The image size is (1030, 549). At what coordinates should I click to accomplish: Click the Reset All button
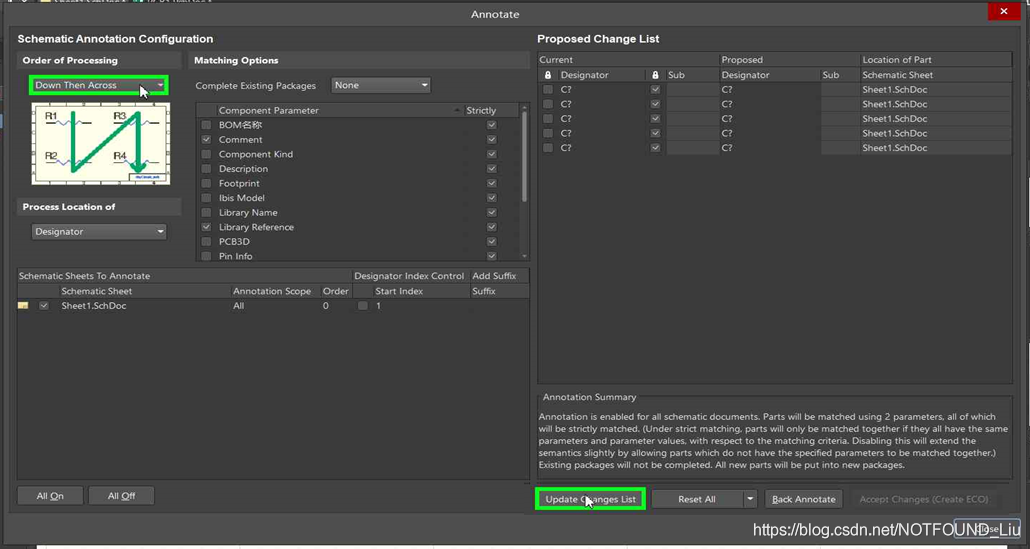coord(697,500)
